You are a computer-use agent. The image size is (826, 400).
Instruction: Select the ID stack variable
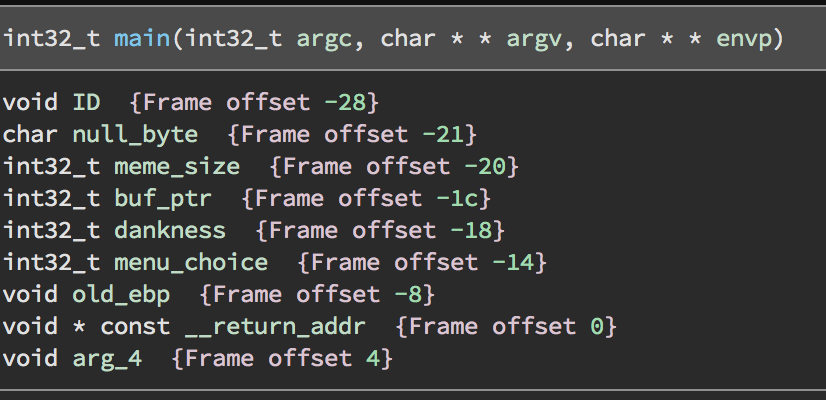(x=86, y=102)
